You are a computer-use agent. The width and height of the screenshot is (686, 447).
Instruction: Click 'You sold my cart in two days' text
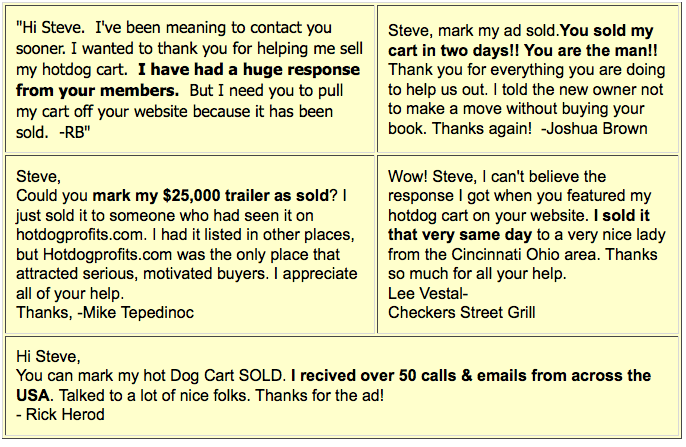click(x=521, y=40)
